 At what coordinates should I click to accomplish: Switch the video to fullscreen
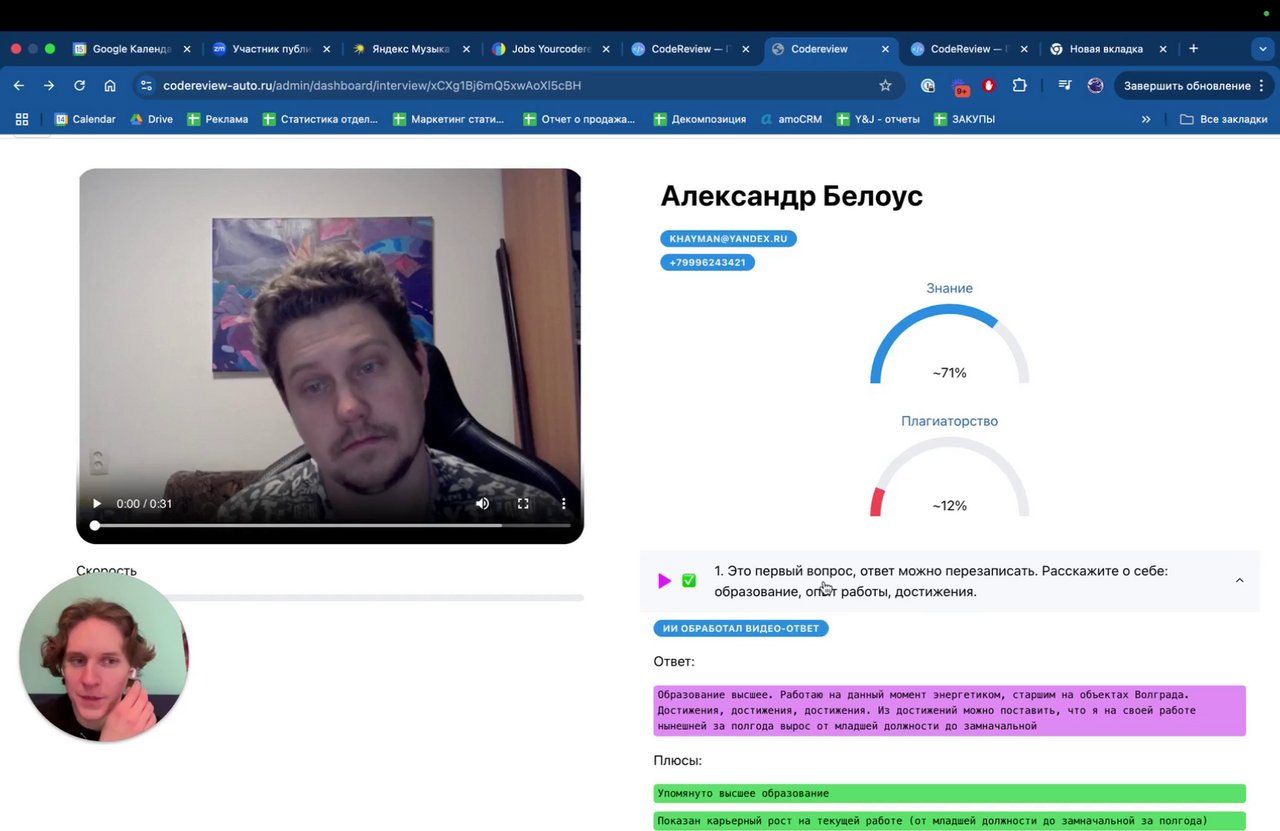[x=523, y=504]
